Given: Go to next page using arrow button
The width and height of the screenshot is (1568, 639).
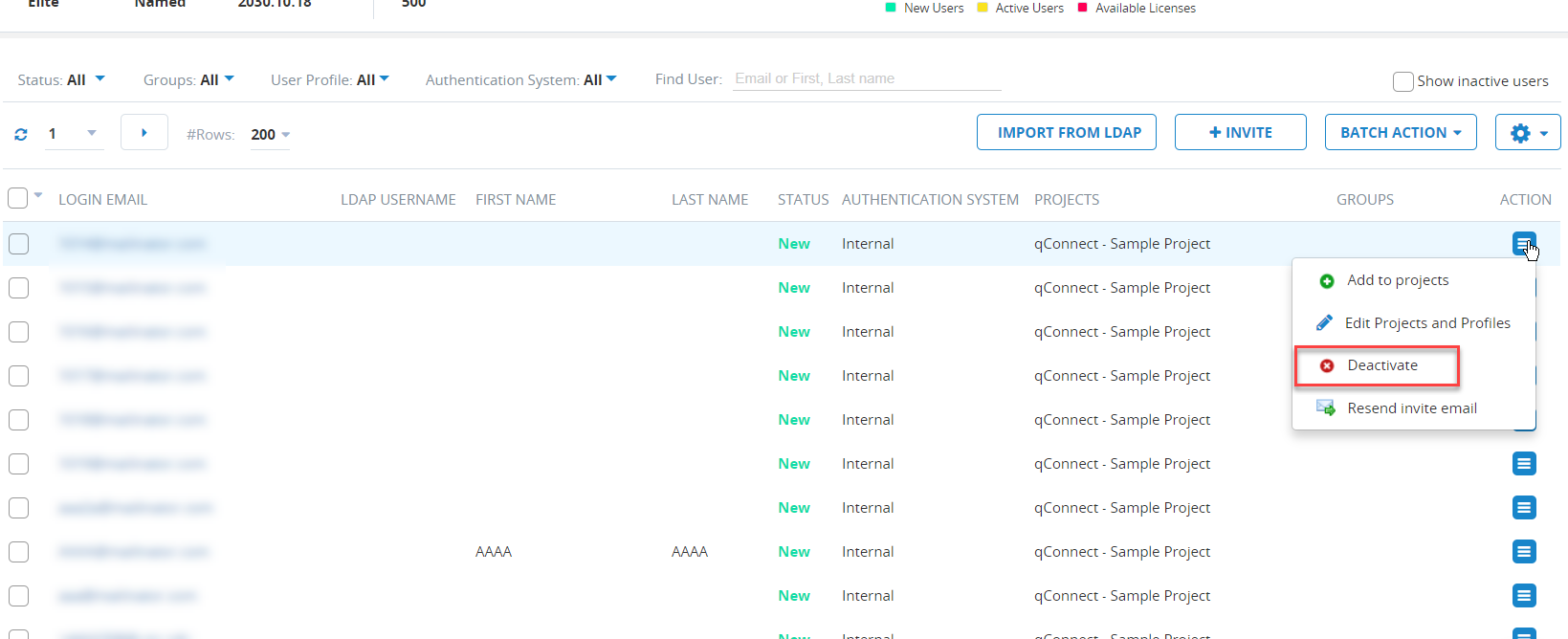Looking at the screenshot, I should 144,133.
